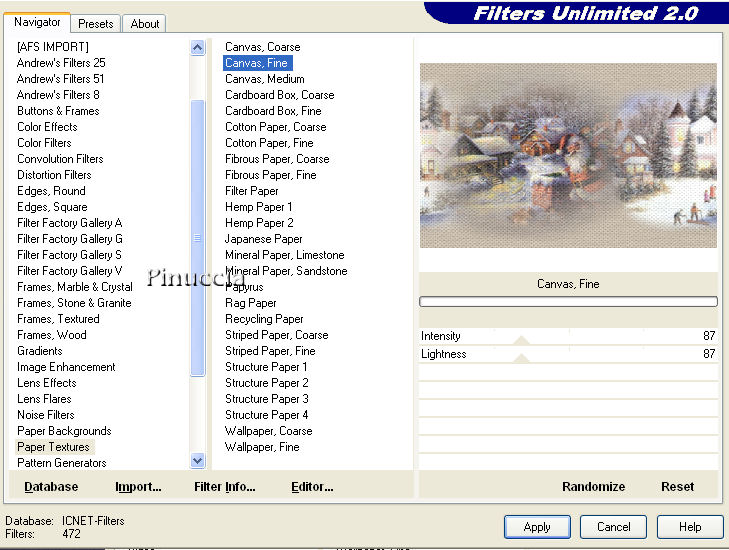This screenshot has width=729, height=550.
Task: Select the [AFS IMPORT] category
Action: (53, 47)
